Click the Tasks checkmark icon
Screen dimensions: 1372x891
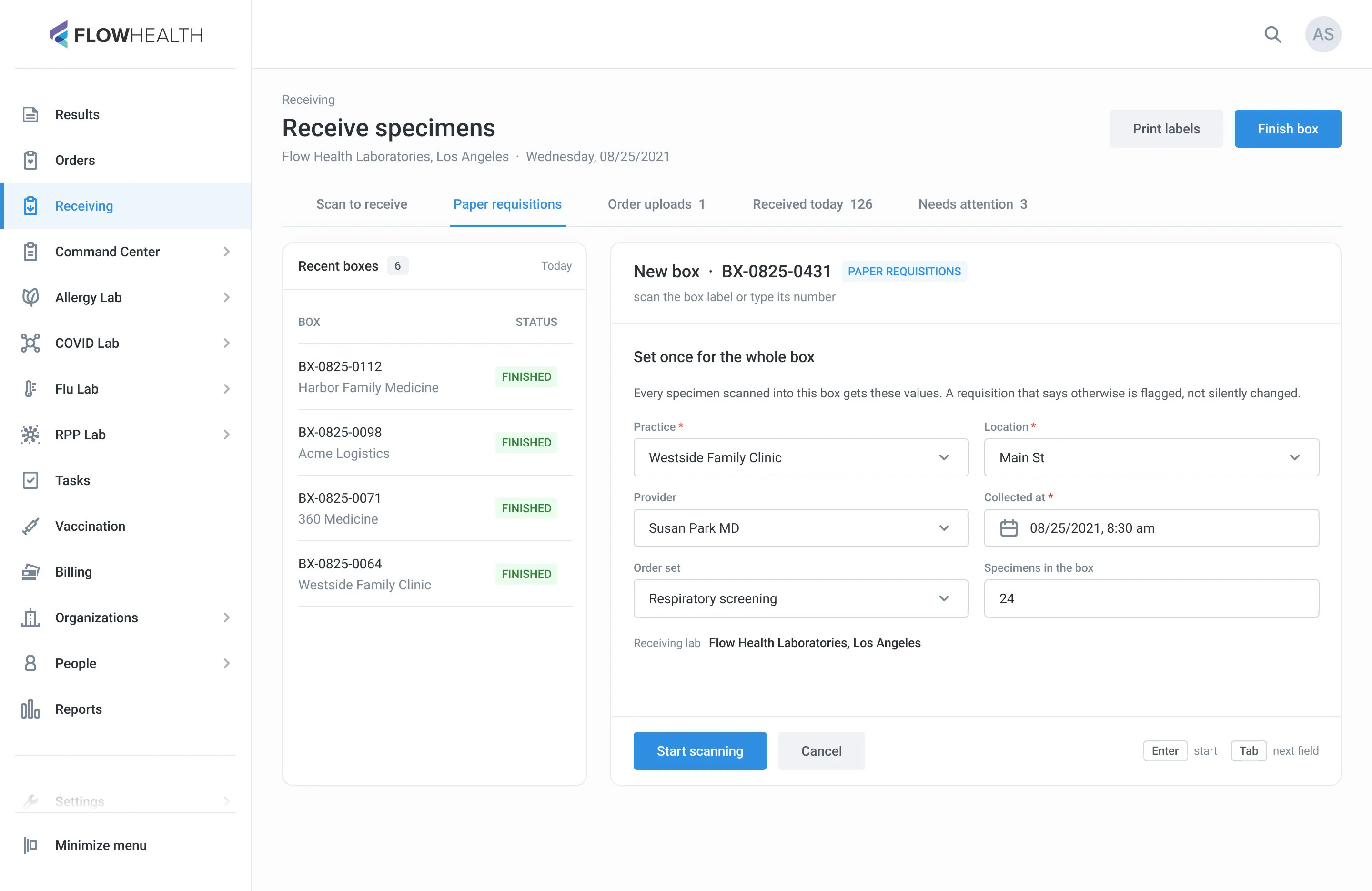30,480
